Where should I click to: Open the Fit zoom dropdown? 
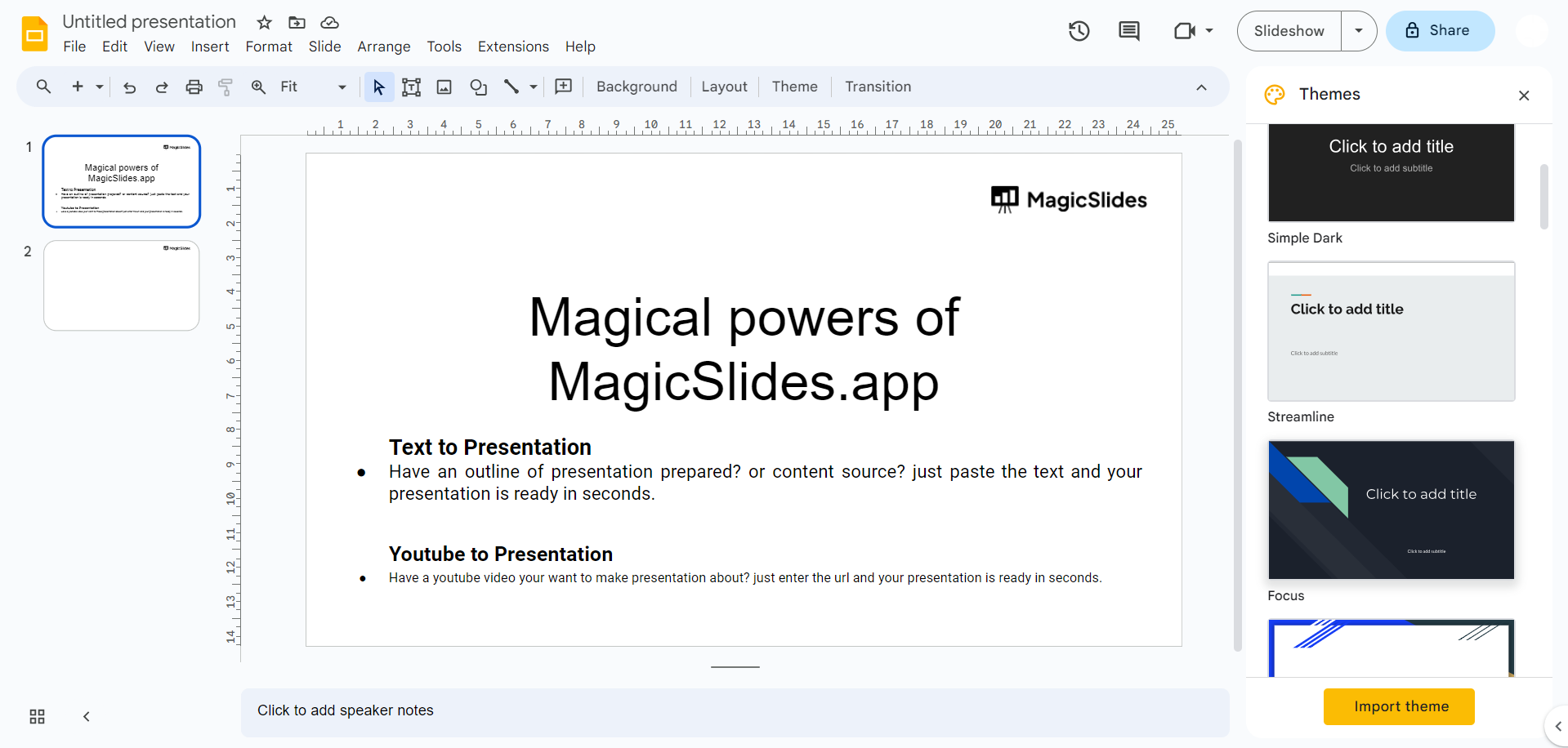(313, 87)
